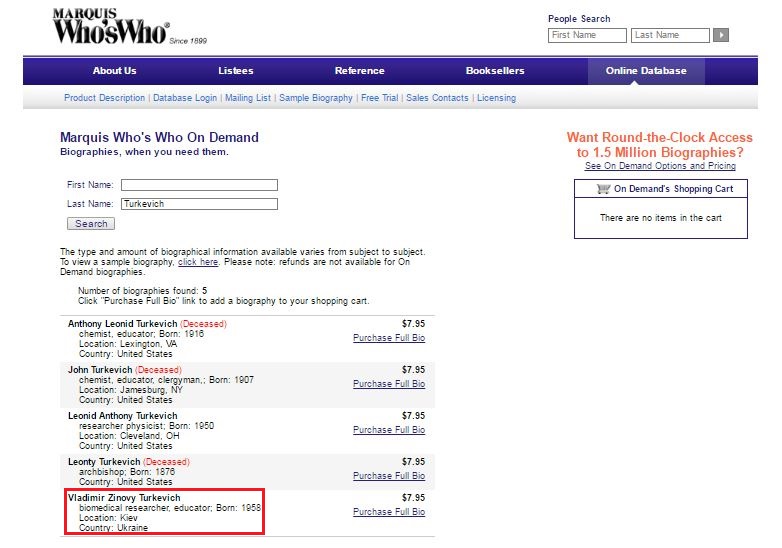
Task: Click the People Search First Name box
Action: tap(588, 35)
